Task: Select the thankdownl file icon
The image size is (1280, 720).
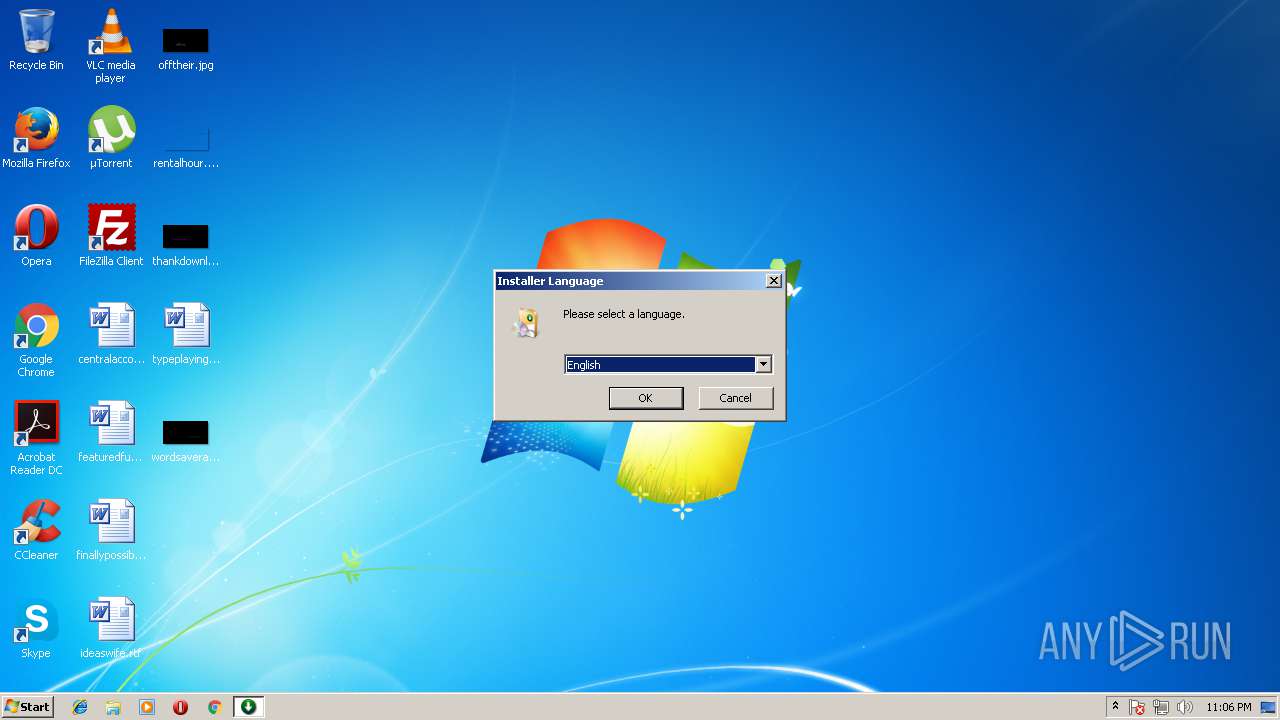Action: pyautogui.click(x=185, y=244)
